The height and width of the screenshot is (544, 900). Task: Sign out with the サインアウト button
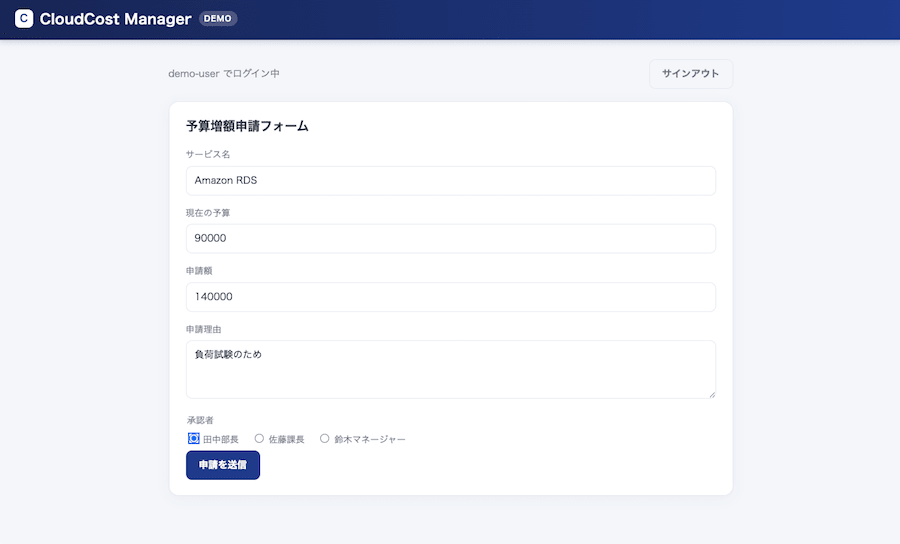click(690, 73)
